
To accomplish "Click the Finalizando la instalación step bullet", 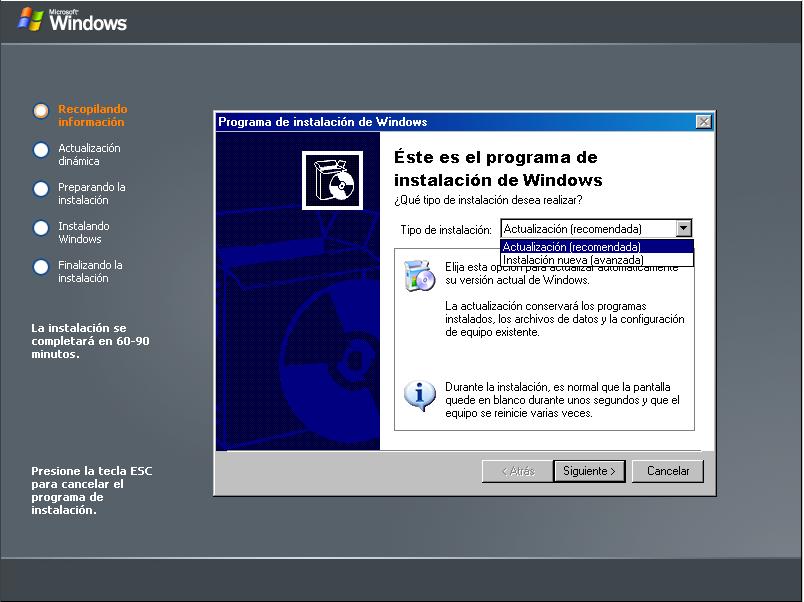I will (41, 267).
